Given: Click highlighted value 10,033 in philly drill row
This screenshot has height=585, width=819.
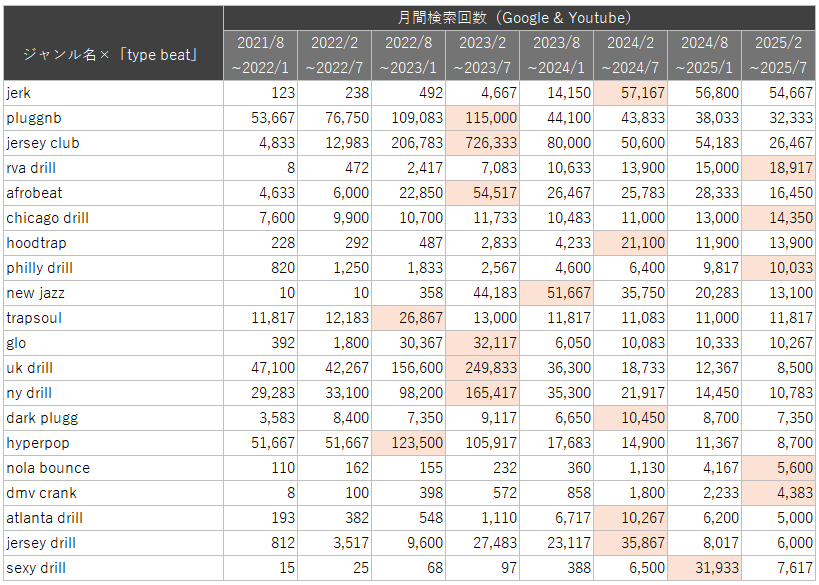Looking at the screenshot, I should pyautogui.click(x=779, y=268).
